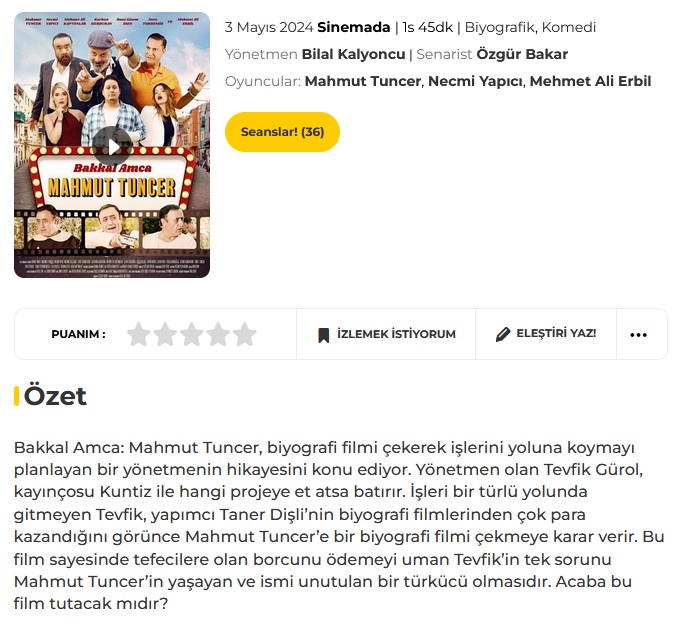Select the third rating star
Image resolution: width=688 pixels, height=624 pixels.
(x=192, y=334)
